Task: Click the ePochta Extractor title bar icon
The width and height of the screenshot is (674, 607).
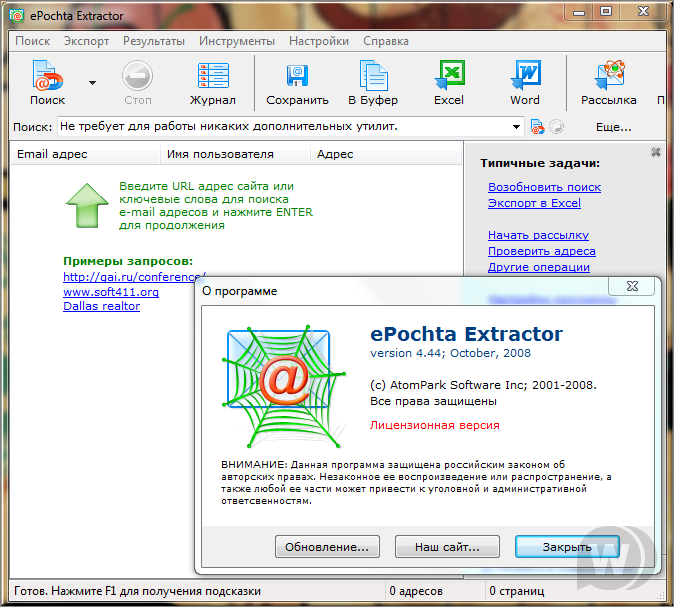Action: (17, 16)
